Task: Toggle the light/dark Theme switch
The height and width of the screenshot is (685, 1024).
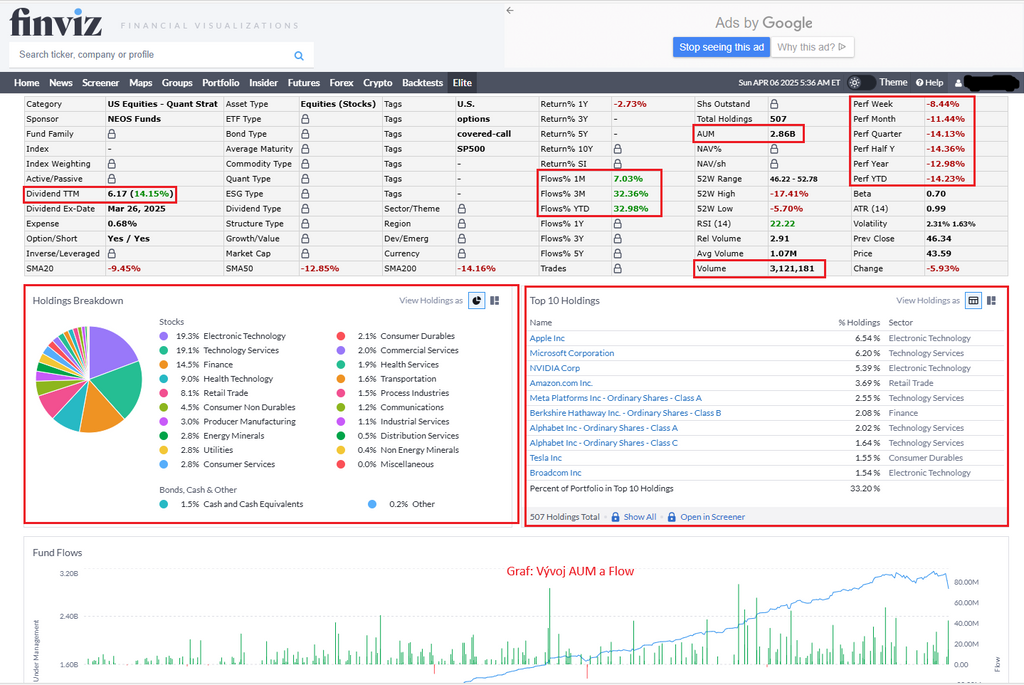Action: pos(860,83)
